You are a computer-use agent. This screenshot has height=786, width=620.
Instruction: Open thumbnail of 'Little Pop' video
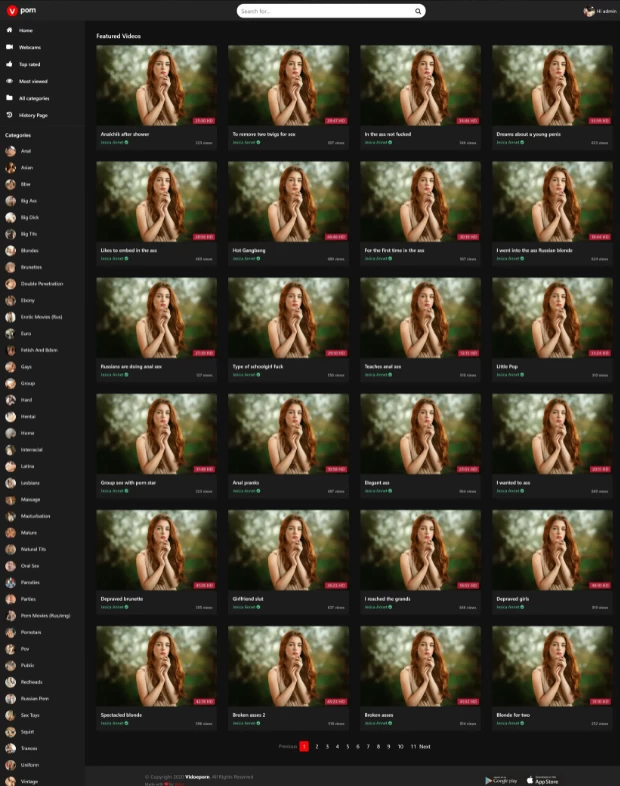(552, 318)
